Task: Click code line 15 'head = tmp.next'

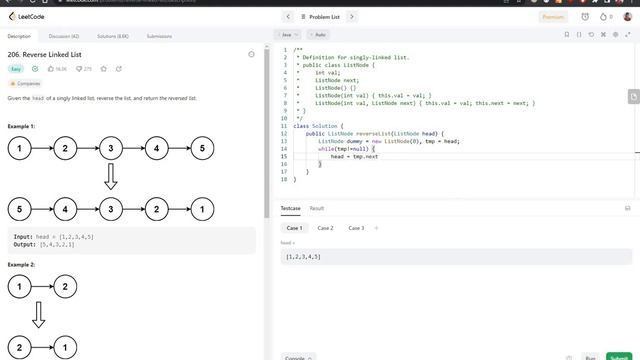Action: [354, 156]
